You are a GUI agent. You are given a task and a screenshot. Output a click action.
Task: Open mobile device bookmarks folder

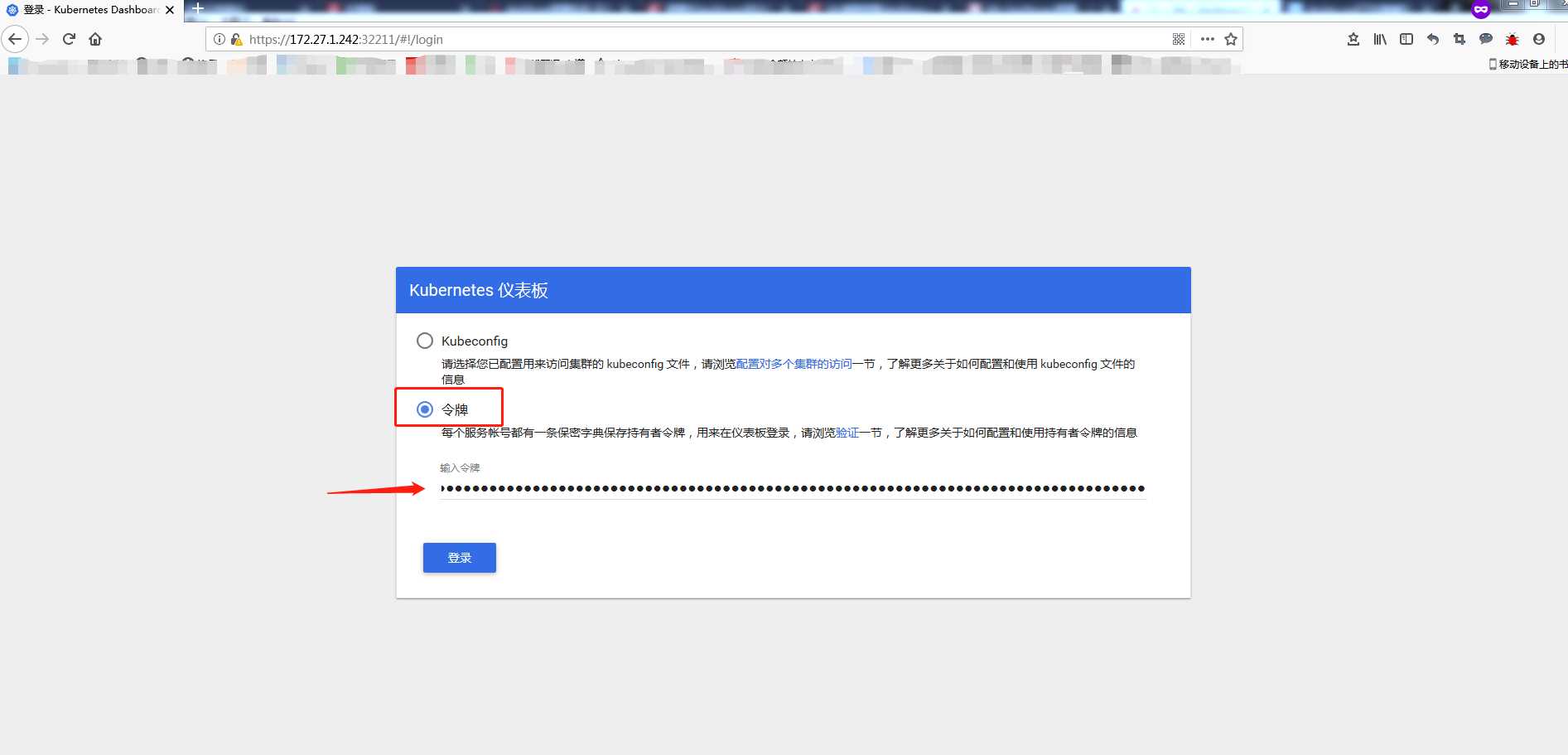coord(1528,64)
